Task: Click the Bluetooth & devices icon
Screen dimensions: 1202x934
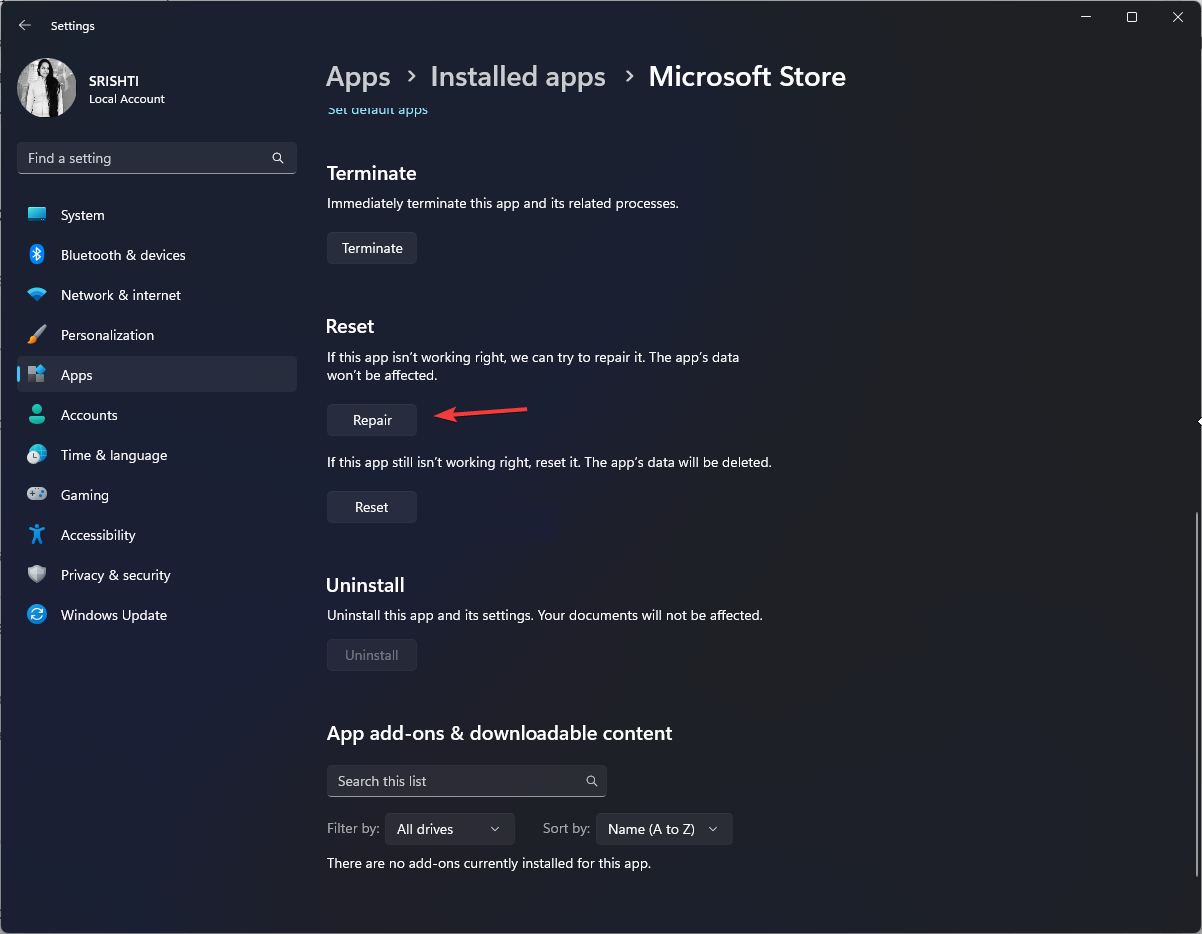Action: (37, 255)
